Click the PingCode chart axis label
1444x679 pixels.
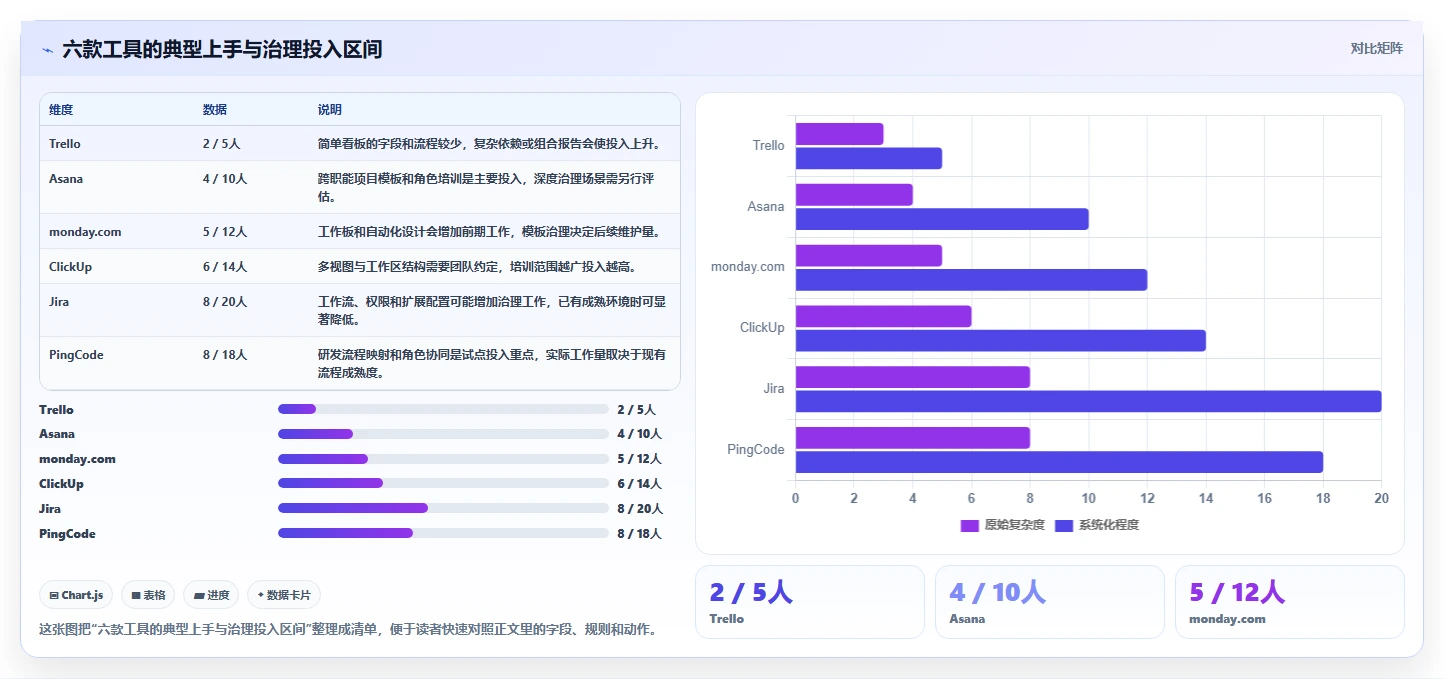pos(756,450)
